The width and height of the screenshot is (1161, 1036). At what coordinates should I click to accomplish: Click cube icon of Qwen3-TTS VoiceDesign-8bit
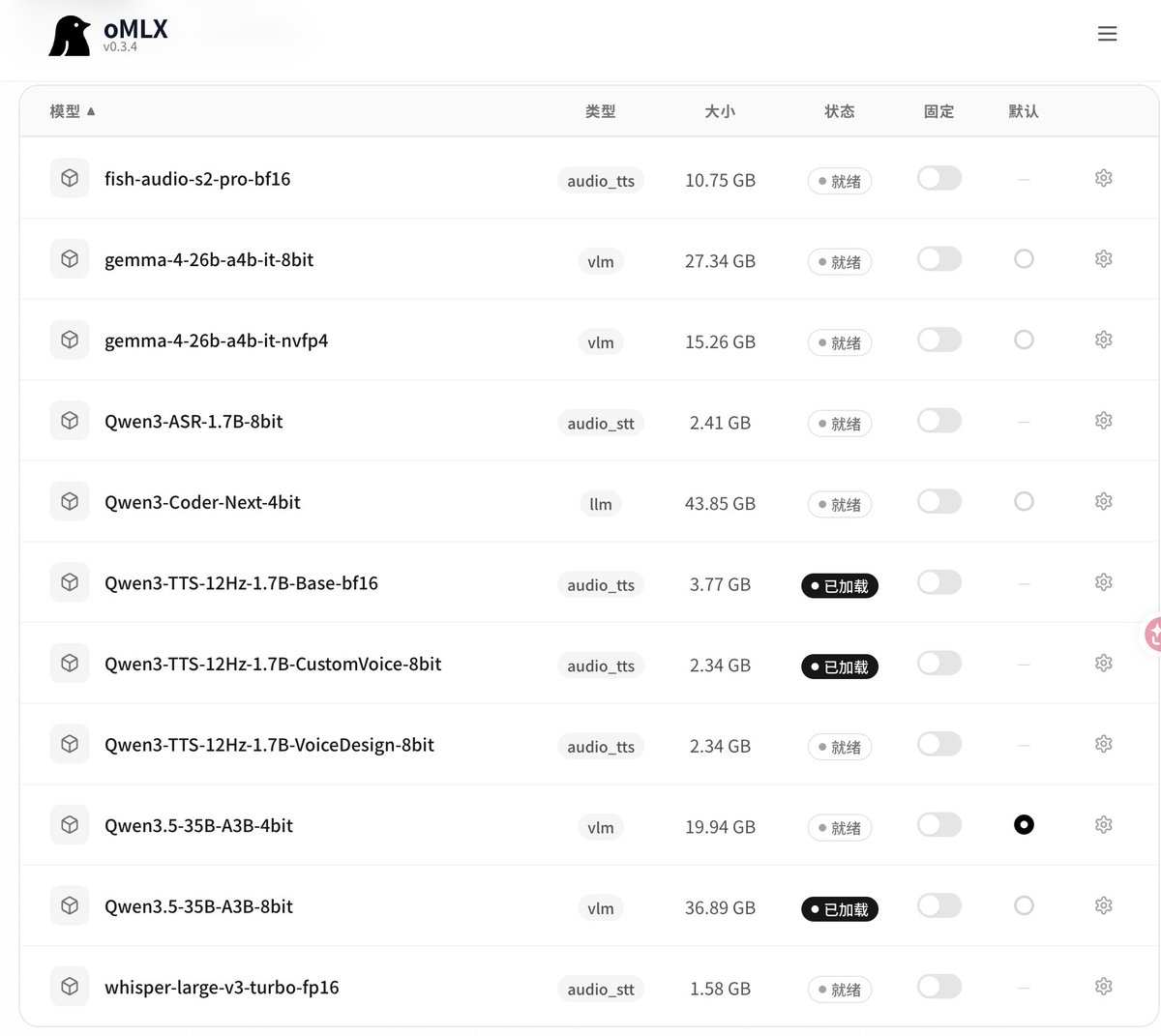coord(70,744)
